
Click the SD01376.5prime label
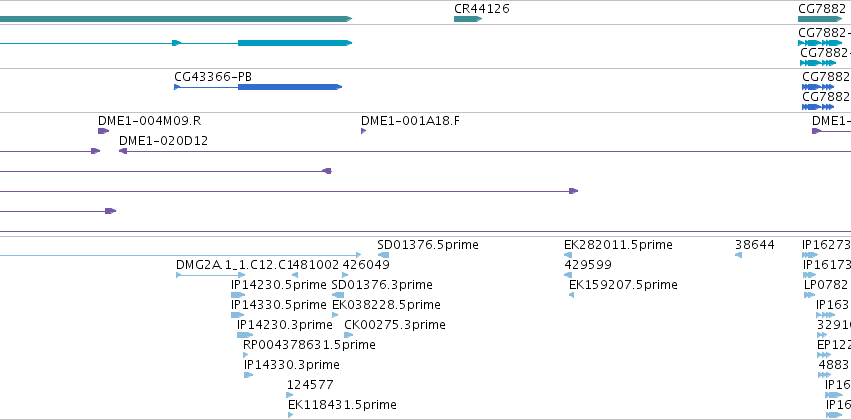(428, 245)
